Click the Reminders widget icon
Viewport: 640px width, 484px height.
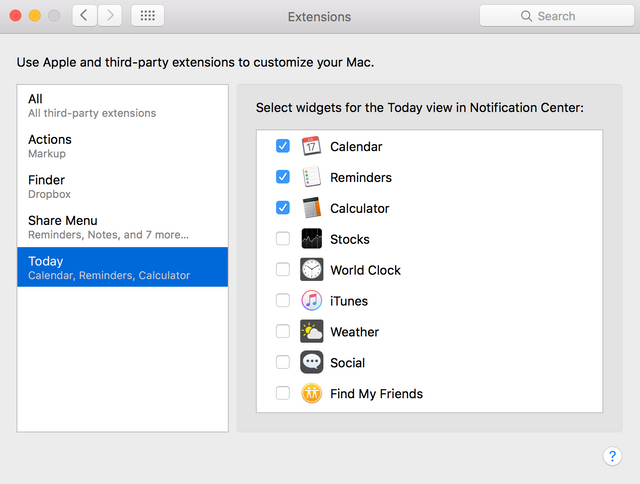click(311, 177)
